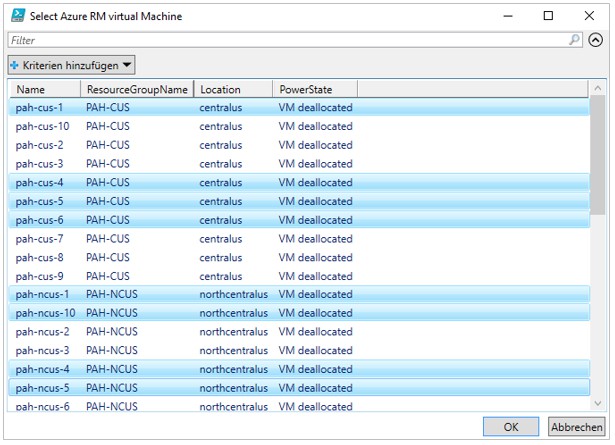615x445 pixels.
Task: Sort by the Location column header
Action: pyautogui.click(x=232, y=89)
